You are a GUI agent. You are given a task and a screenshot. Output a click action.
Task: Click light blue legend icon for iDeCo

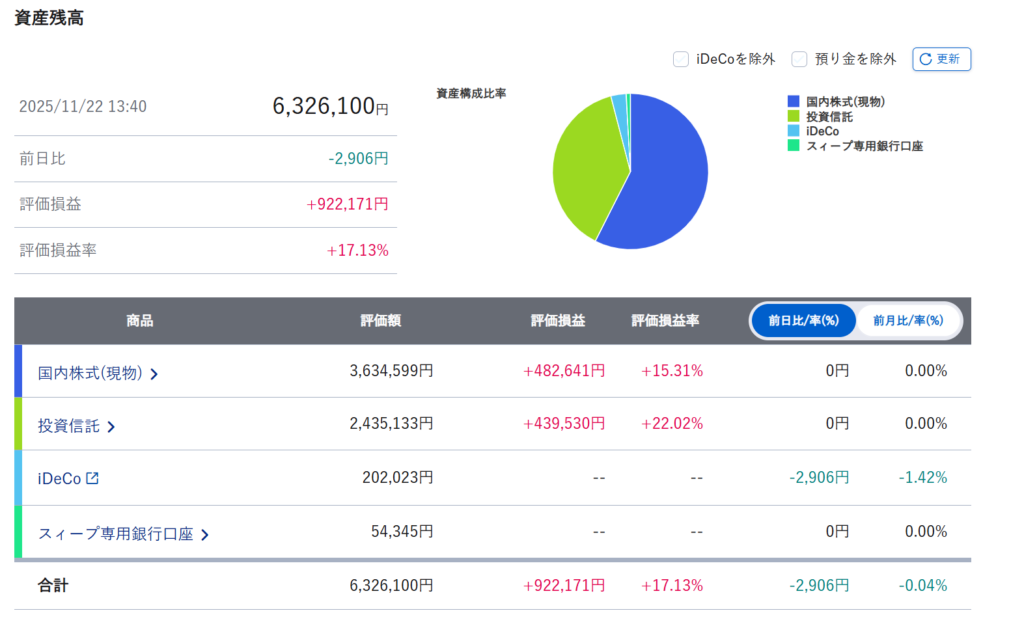coord(794,131)
